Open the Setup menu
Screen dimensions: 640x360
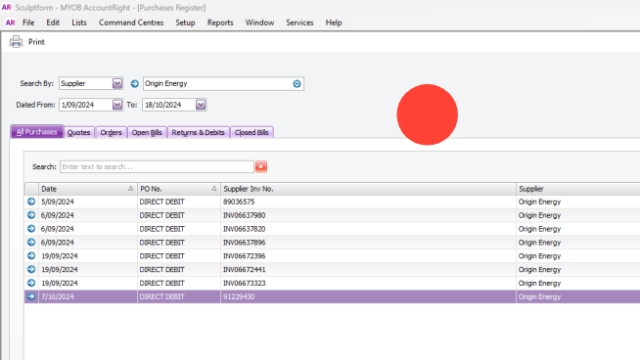(185, 22)
